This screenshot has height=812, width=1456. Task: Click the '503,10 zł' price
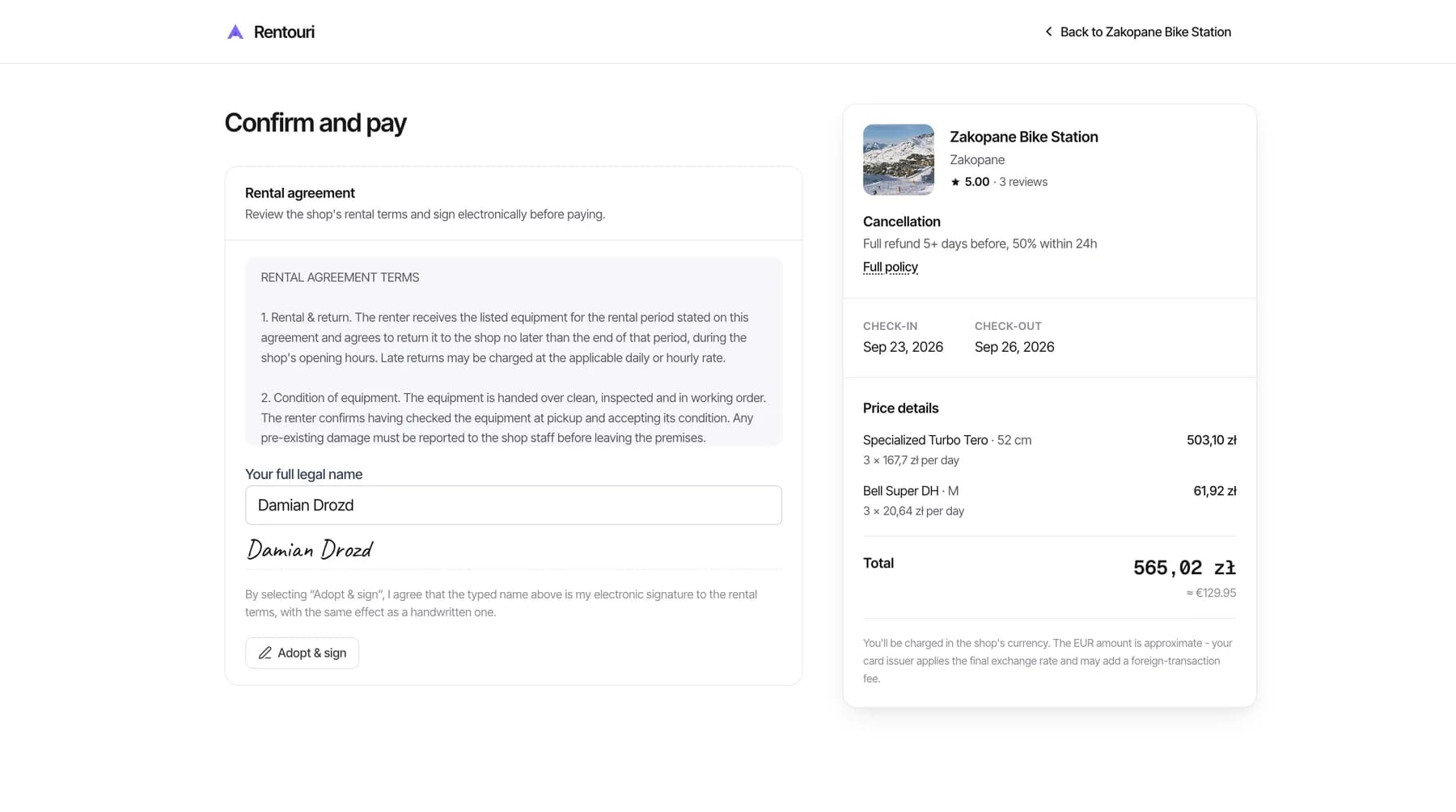click(1211, 440)
